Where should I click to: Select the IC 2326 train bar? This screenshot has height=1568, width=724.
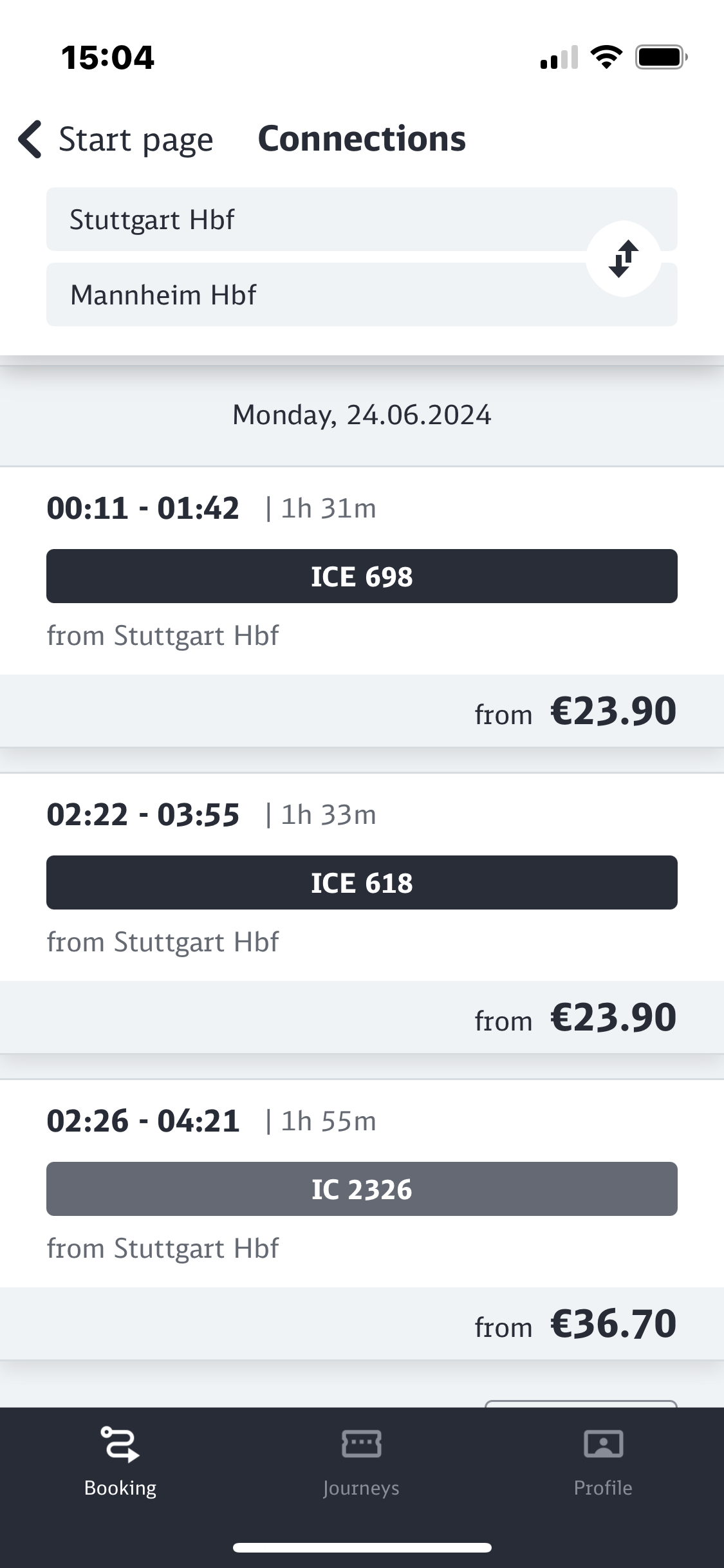coord(362,1189)
